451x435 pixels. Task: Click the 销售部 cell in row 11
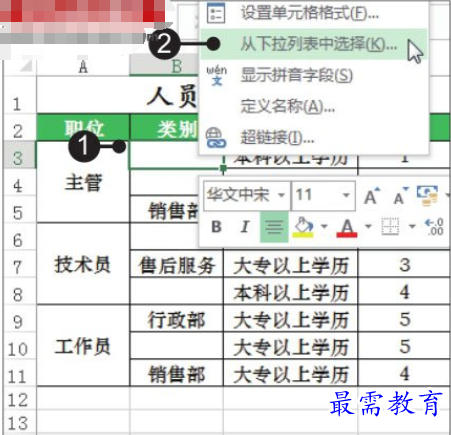click(x=177, y=373)
